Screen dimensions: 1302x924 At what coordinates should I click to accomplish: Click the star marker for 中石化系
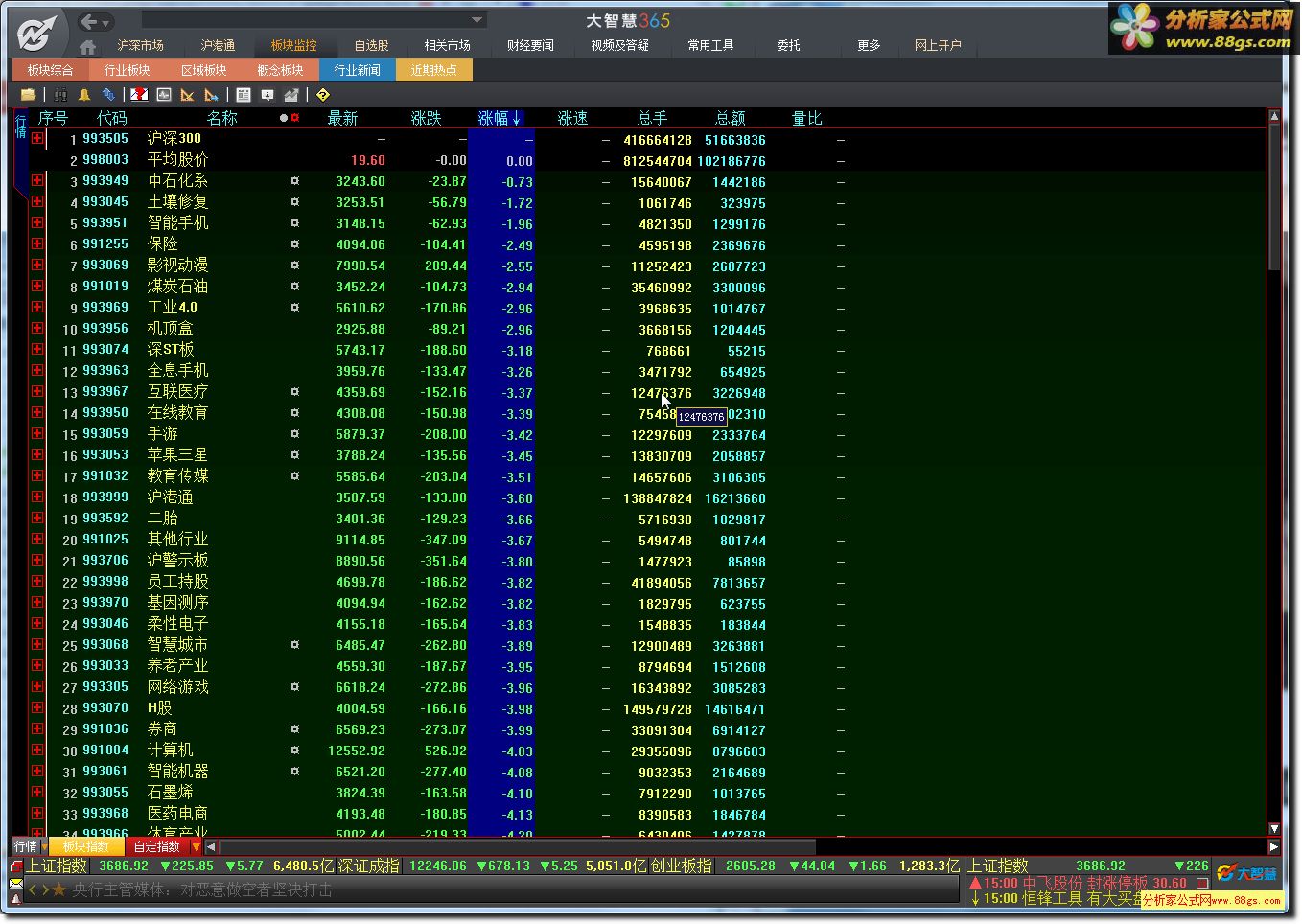click(x=294, y=180)
